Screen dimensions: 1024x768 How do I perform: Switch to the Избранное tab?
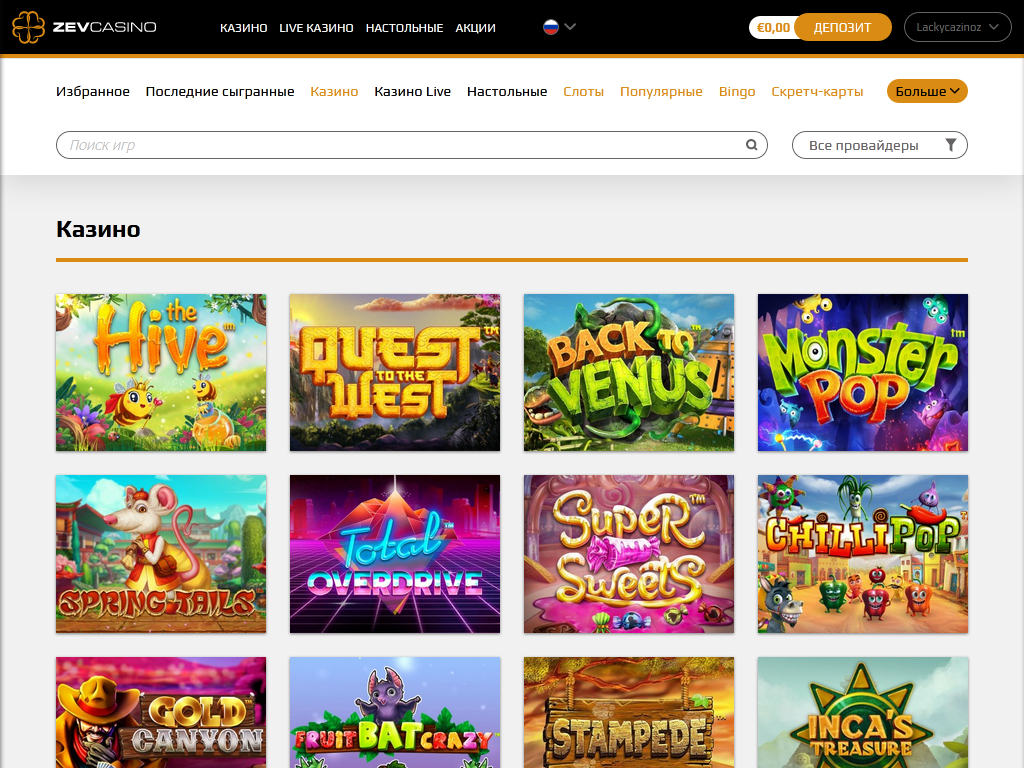[93, 91]
